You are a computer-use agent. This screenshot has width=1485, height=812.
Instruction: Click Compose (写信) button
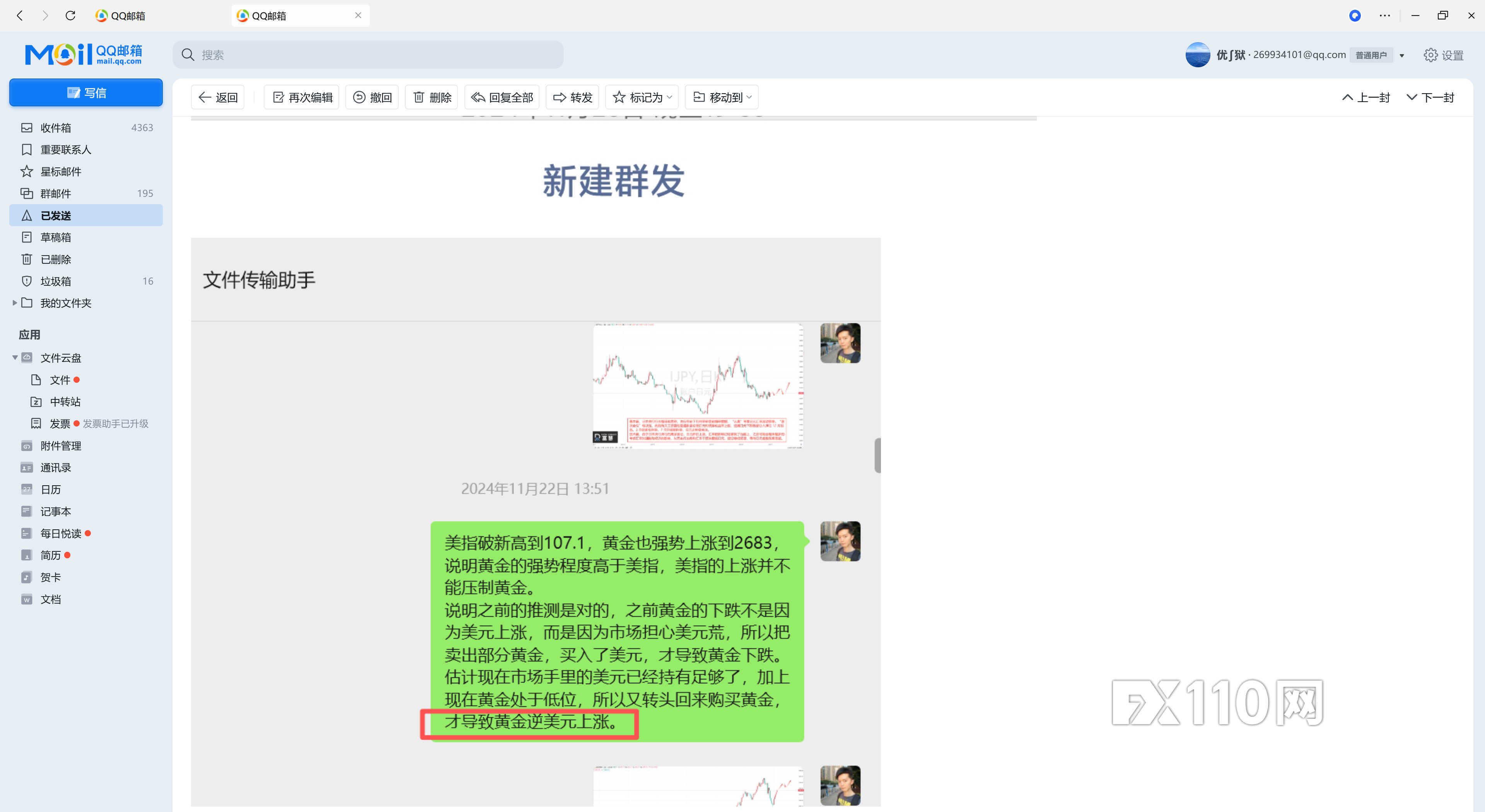pyautogui.click(x=86, y=92)
